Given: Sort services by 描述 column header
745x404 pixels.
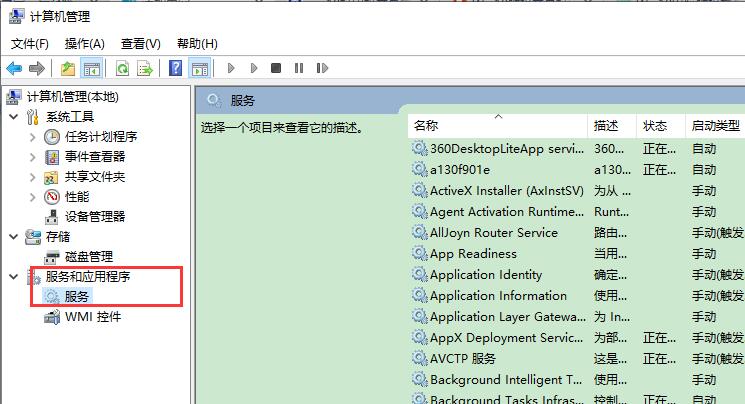Looking at the screenshot, I should pos(612,126).
